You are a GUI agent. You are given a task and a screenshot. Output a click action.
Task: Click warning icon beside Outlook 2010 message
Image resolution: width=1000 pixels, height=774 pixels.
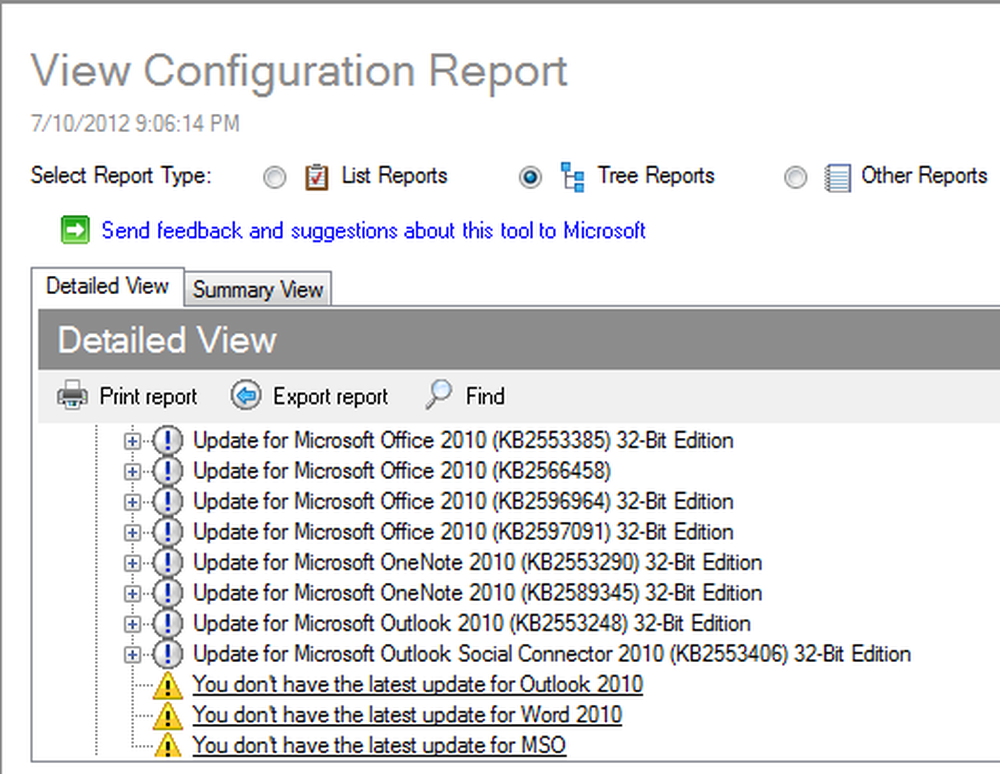168,685
